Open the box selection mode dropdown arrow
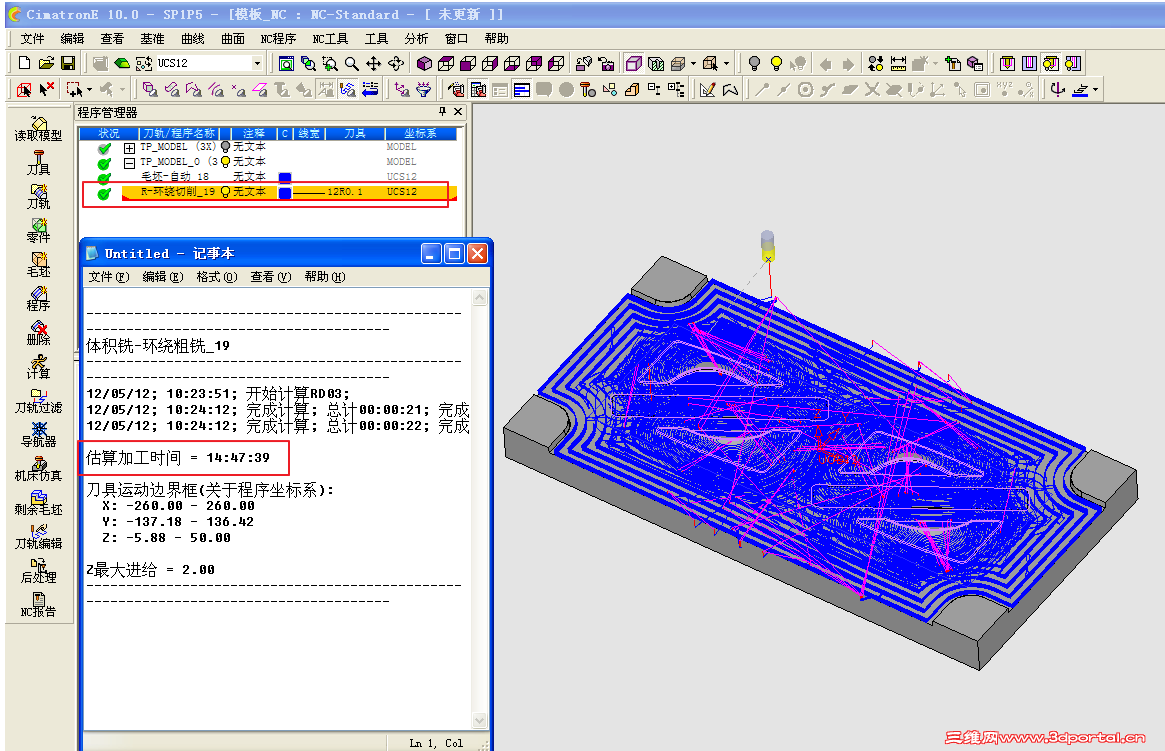The image size is (1165, 751). click(89, 89)
